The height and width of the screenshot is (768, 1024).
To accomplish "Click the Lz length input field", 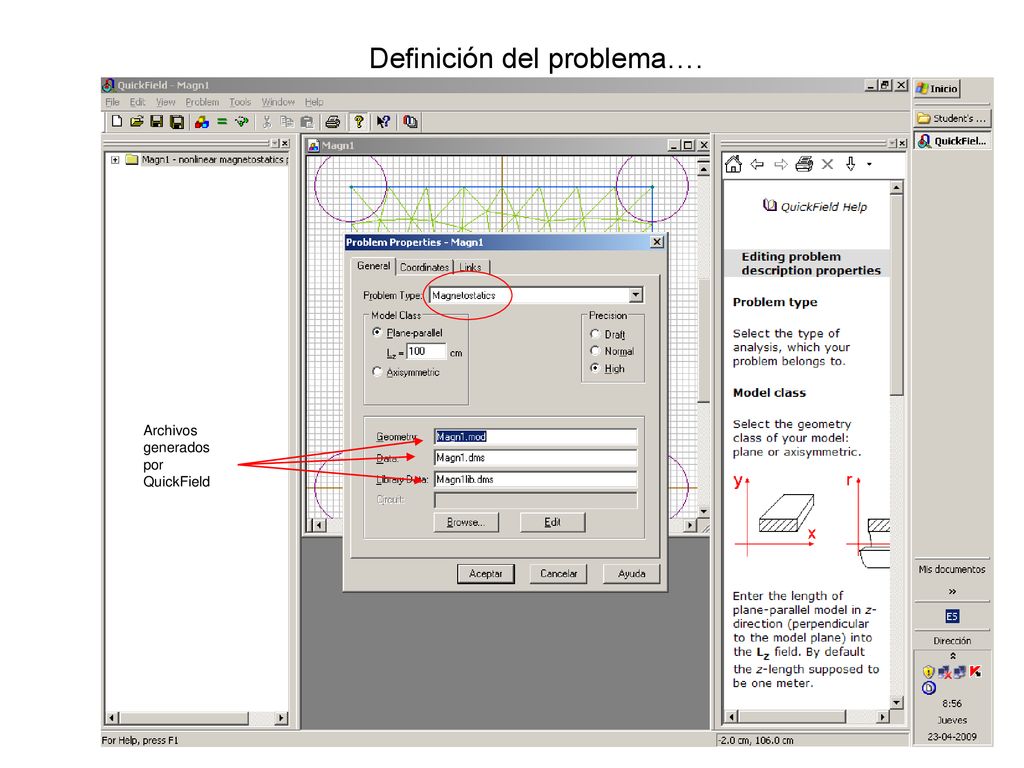I will tap(426, 351).
